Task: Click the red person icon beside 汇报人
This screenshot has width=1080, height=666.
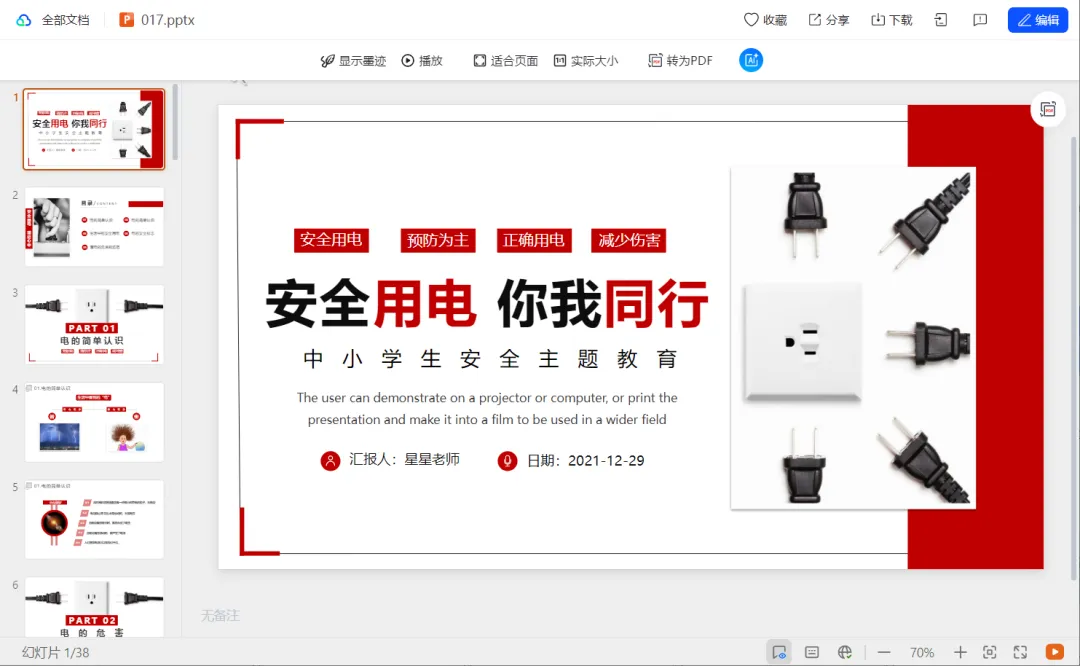Action: [x=330, y=461]
